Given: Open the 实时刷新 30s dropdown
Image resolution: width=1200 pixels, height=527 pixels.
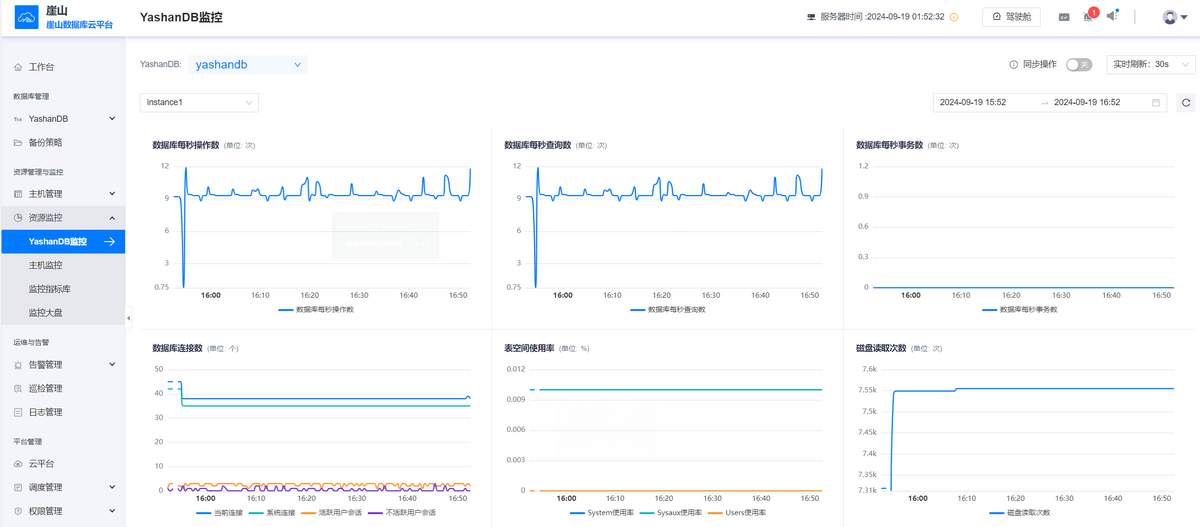Looking at the screenshot, I should (1151, 64).
